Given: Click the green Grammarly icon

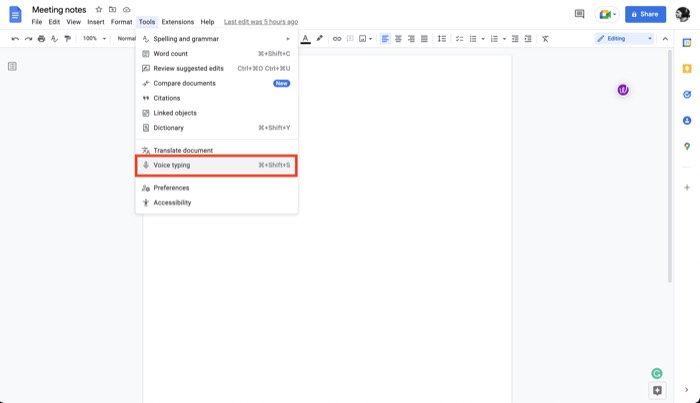Looking at the screenshot, I should [x=657, y=373].
